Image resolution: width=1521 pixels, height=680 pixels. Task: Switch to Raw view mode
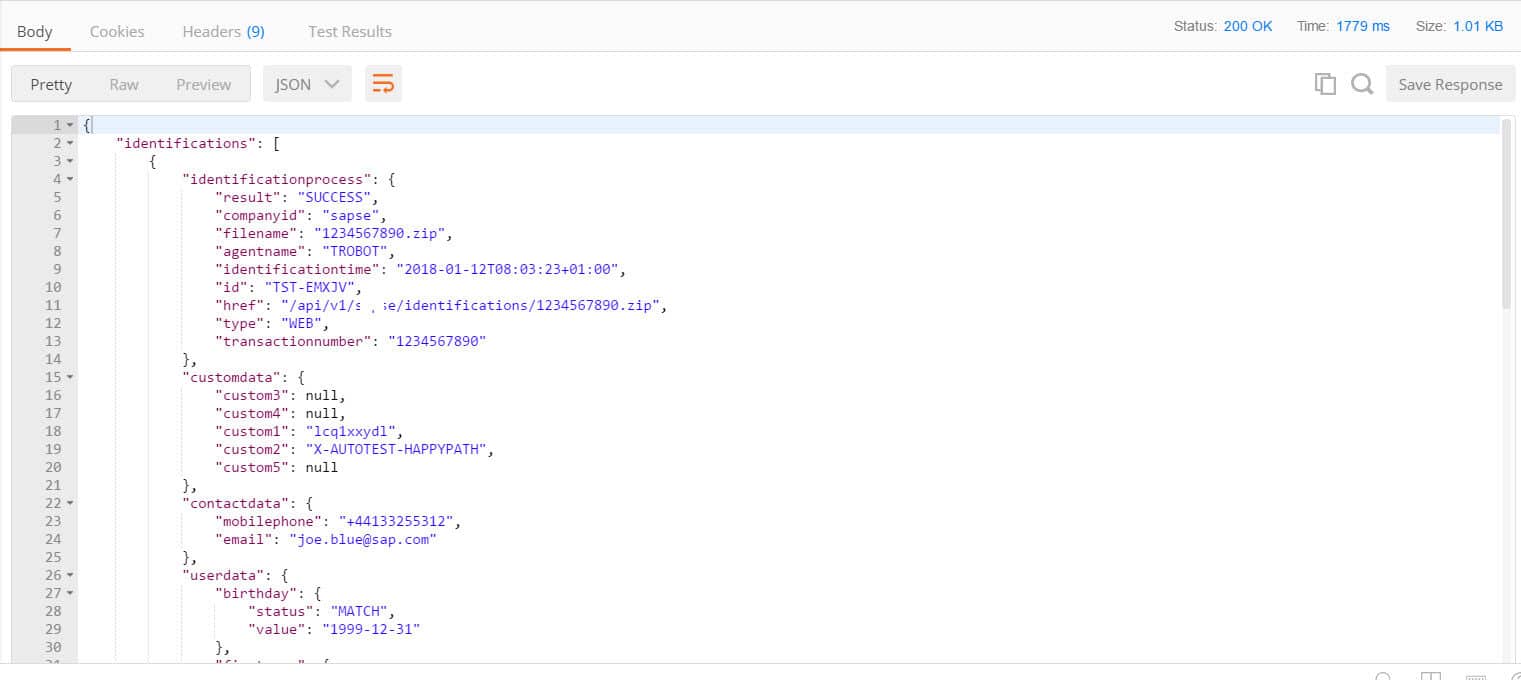(124, 85)
